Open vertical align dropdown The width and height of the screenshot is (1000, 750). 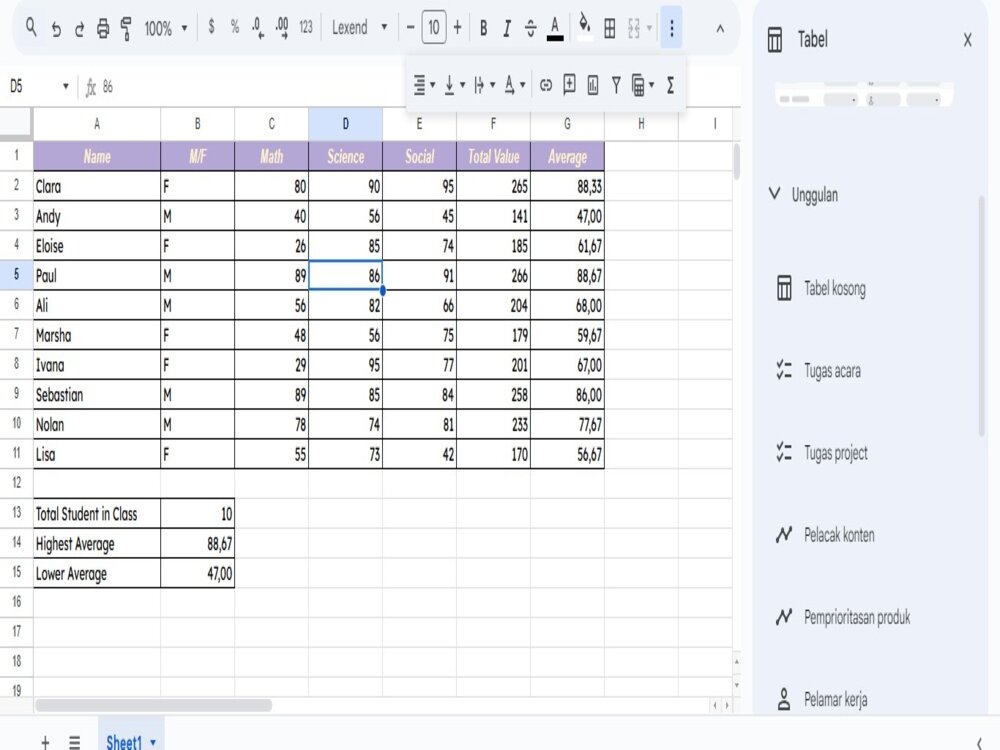454,84
